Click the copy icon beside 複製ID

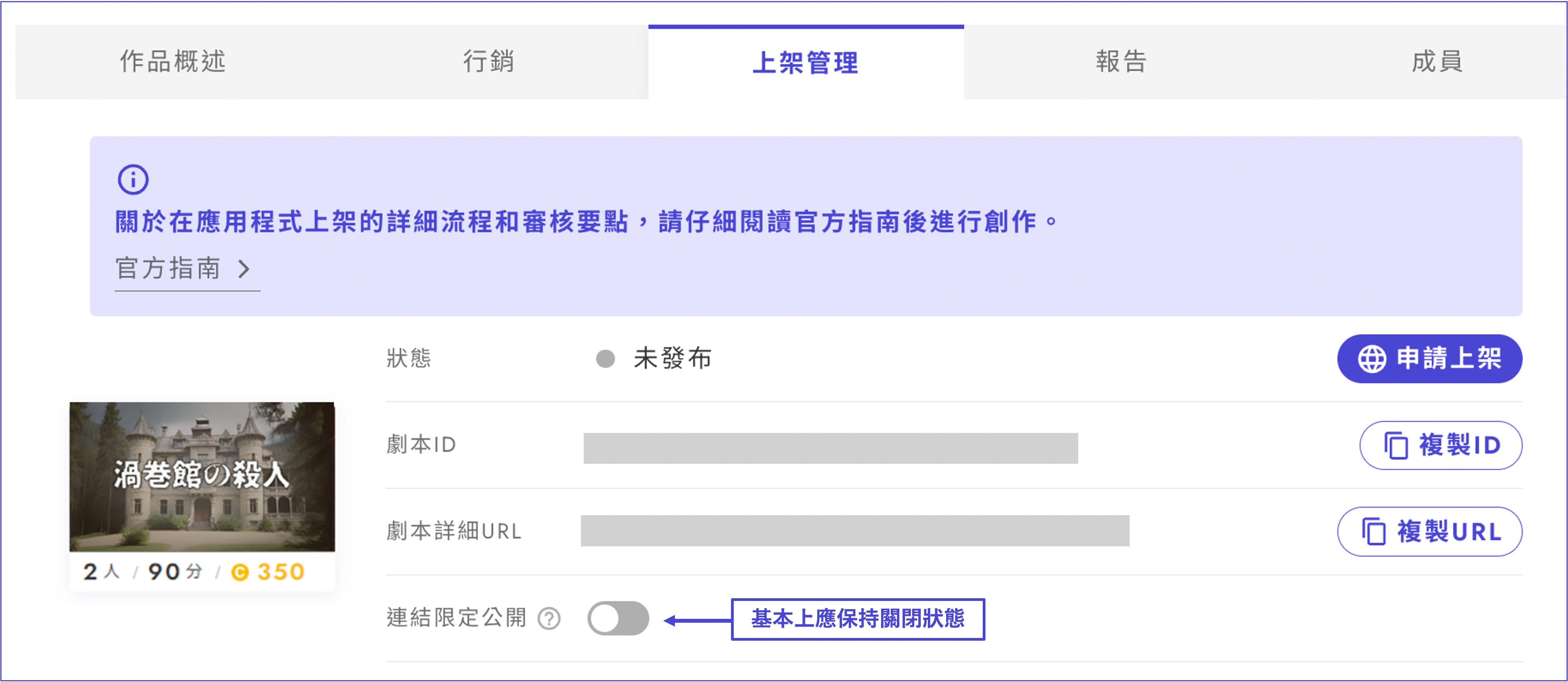coord(1396,446)
